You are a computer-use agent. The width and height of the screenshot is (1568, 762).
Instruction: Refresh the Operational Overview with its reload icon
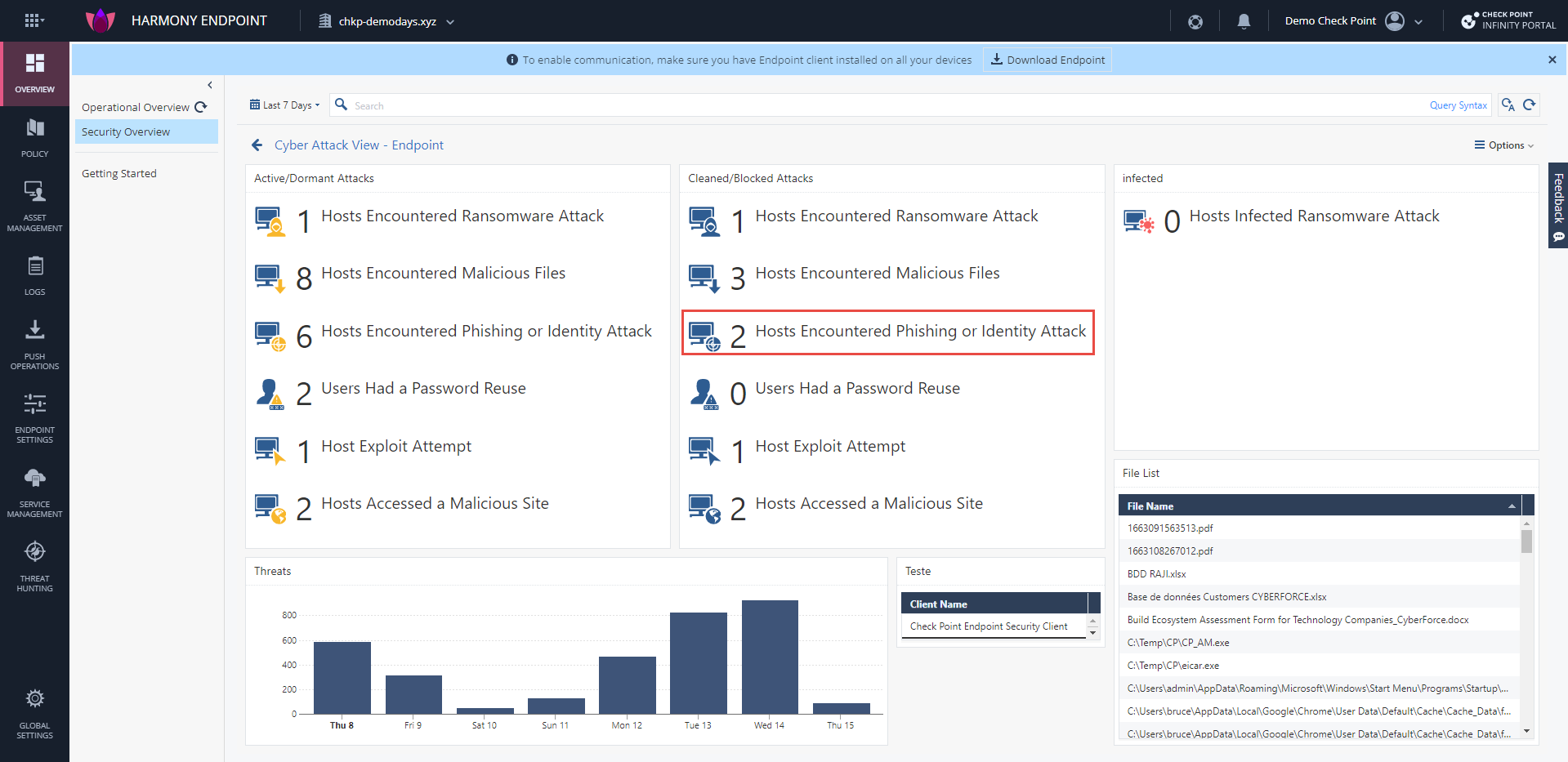201,107
